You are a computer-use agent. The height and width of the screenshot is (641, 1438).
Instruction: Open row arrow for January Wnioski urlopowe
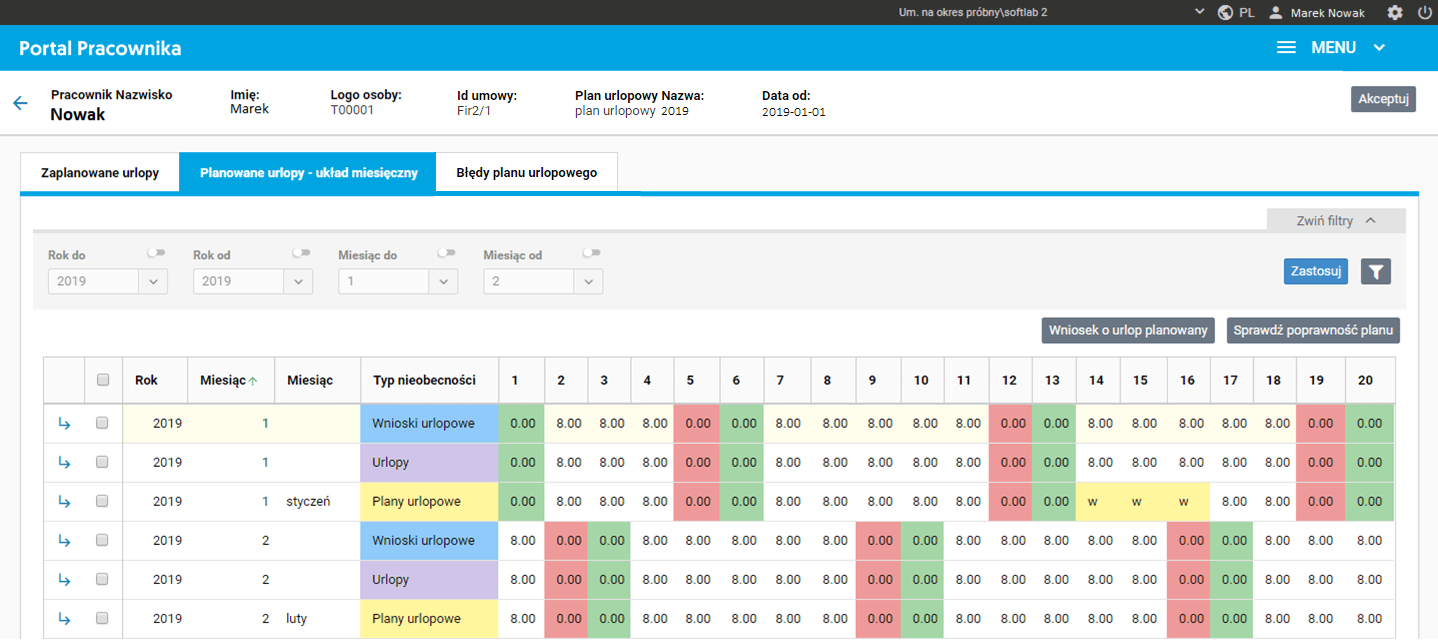(64, 423)
